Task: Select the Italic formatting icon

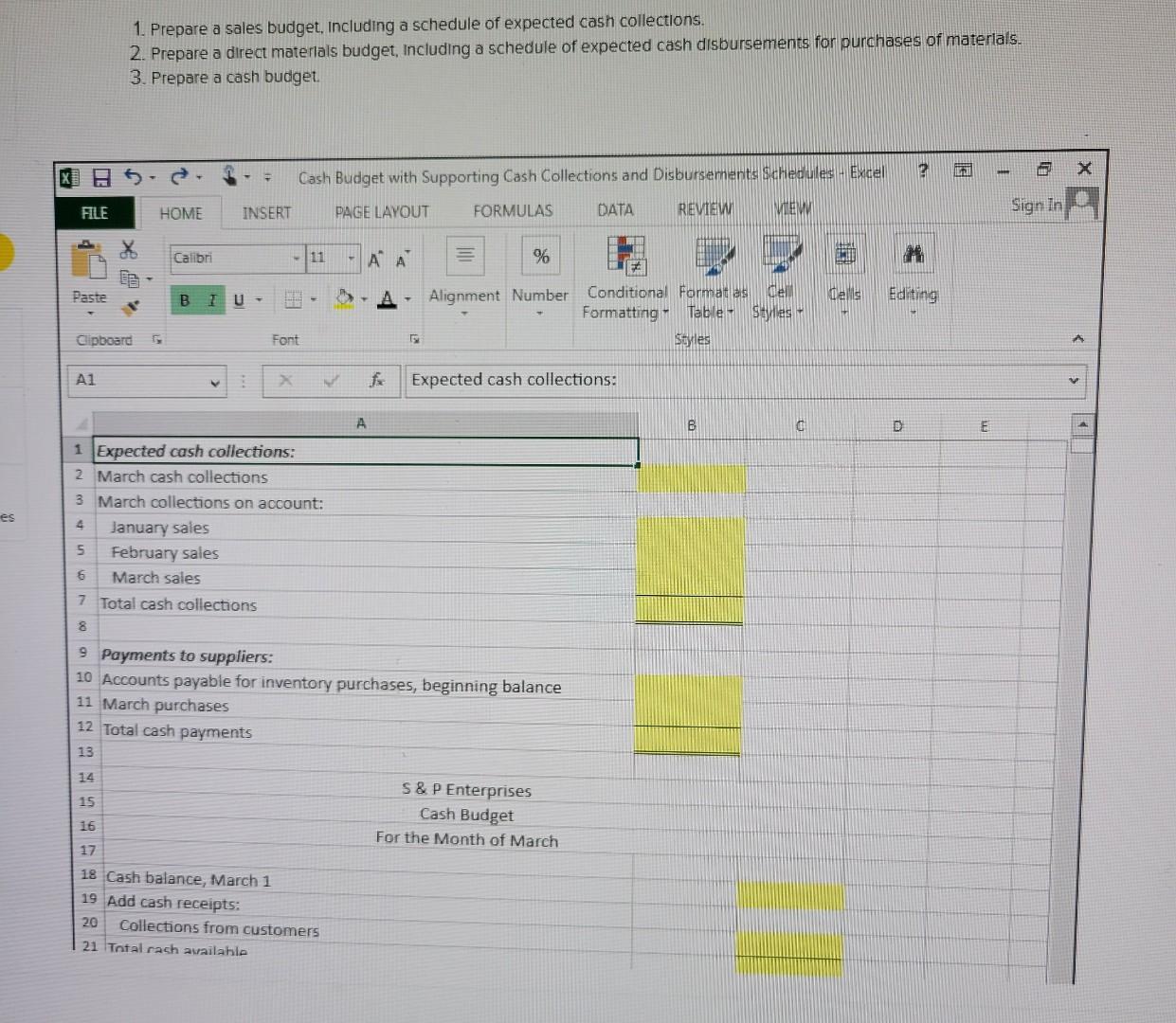Action: coord(209,298)
